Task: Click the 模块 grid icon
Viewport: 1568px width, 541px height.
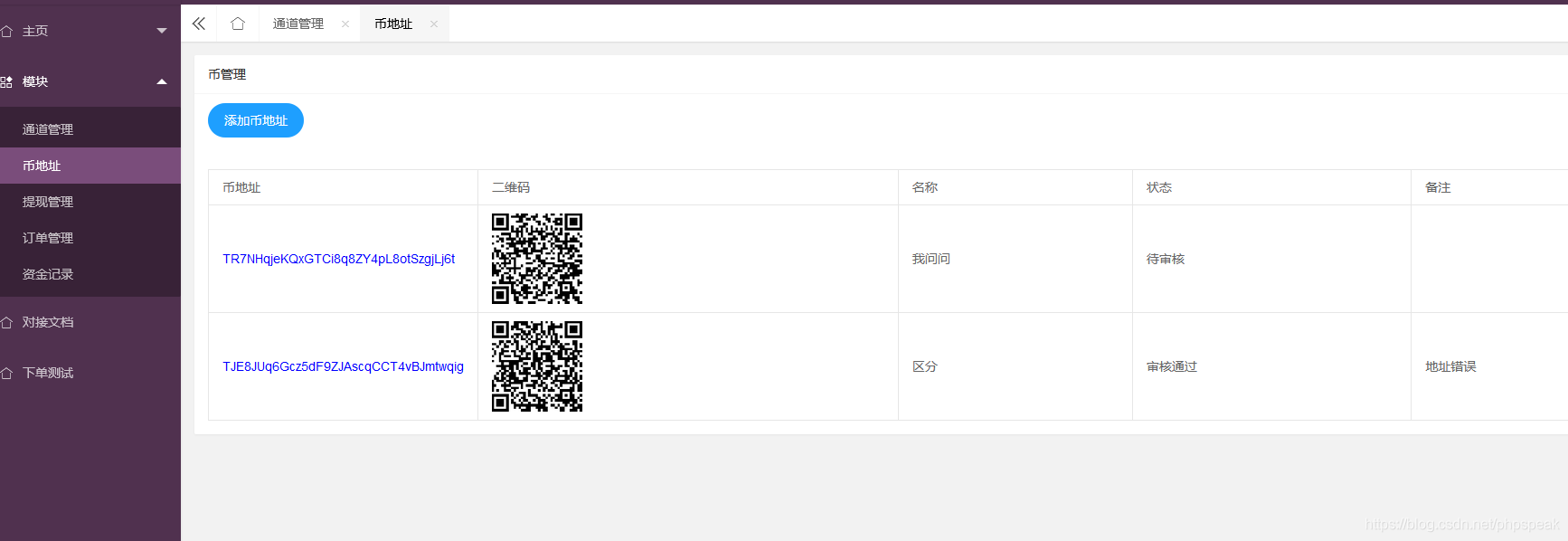Action: pyautogui.click(x=6, y=81)
